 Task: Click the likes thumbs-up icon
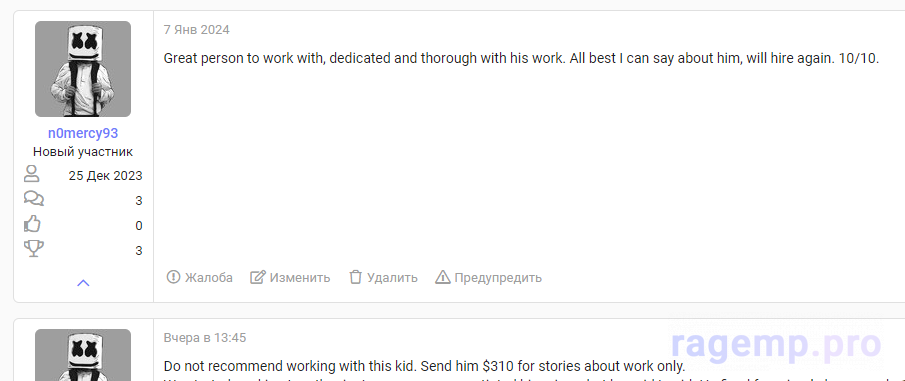tap(32, 224)
